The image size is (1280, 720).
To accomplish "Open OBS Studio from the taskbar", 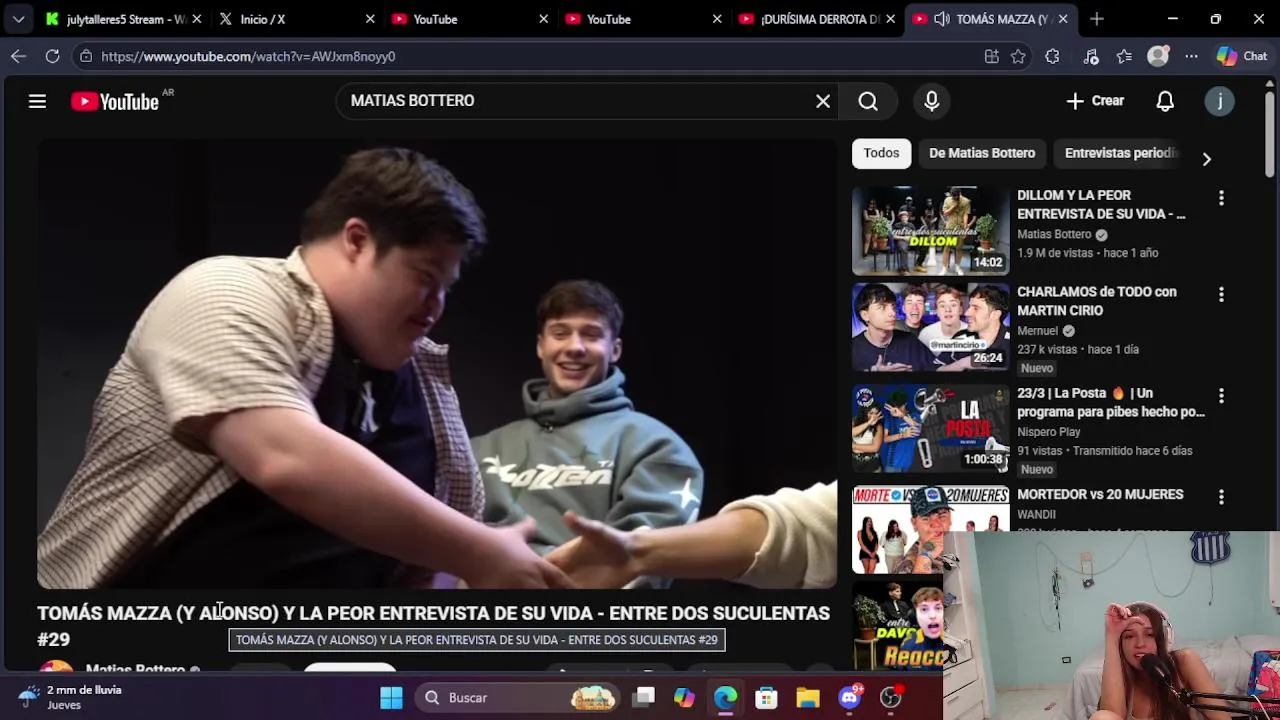I will tap(890, 697).
